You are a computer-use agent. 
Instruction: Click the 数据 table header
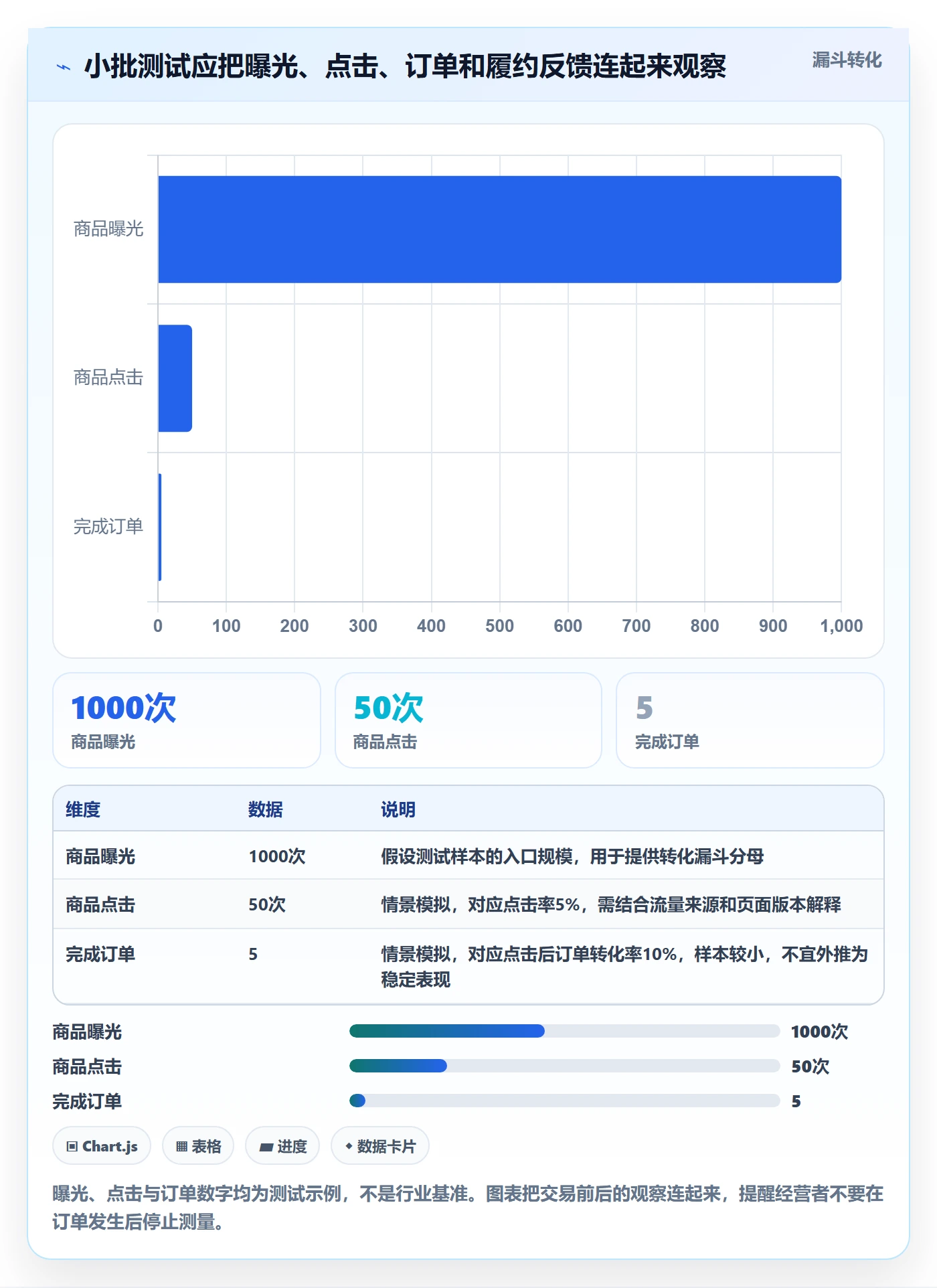click(x=266, y=809)
